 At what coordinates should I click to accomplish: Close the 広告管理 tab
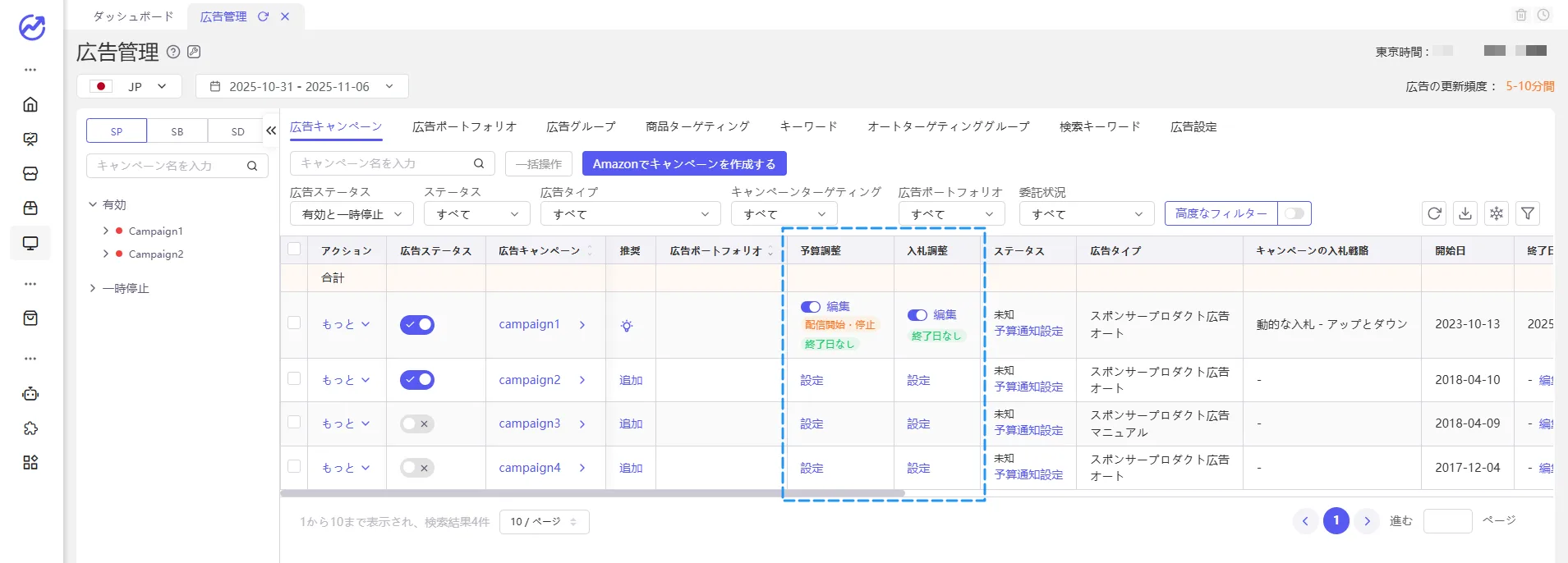(285, 16)
